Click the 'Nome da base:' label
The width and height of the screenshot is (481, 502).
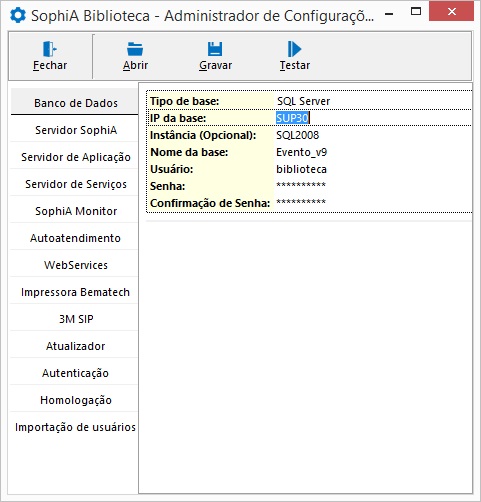pos(189,152)
